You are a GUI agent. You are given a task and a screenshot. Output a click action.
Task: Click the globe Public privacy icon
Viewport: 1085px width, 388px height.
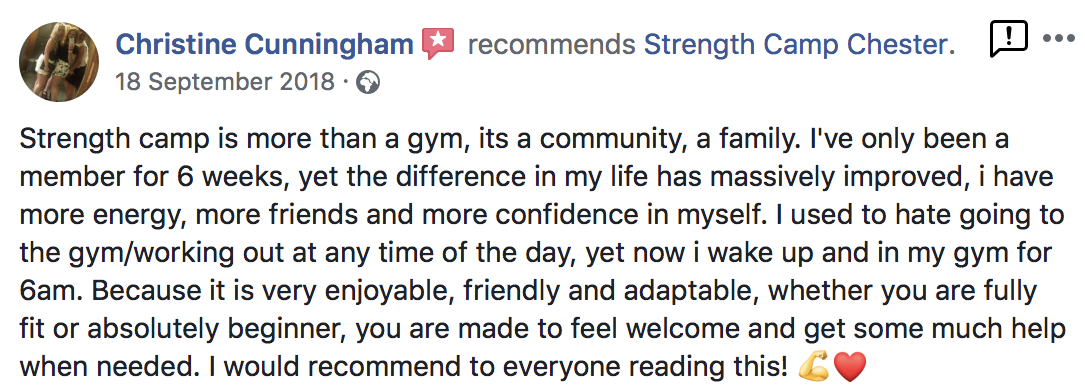tap(367, 83)
